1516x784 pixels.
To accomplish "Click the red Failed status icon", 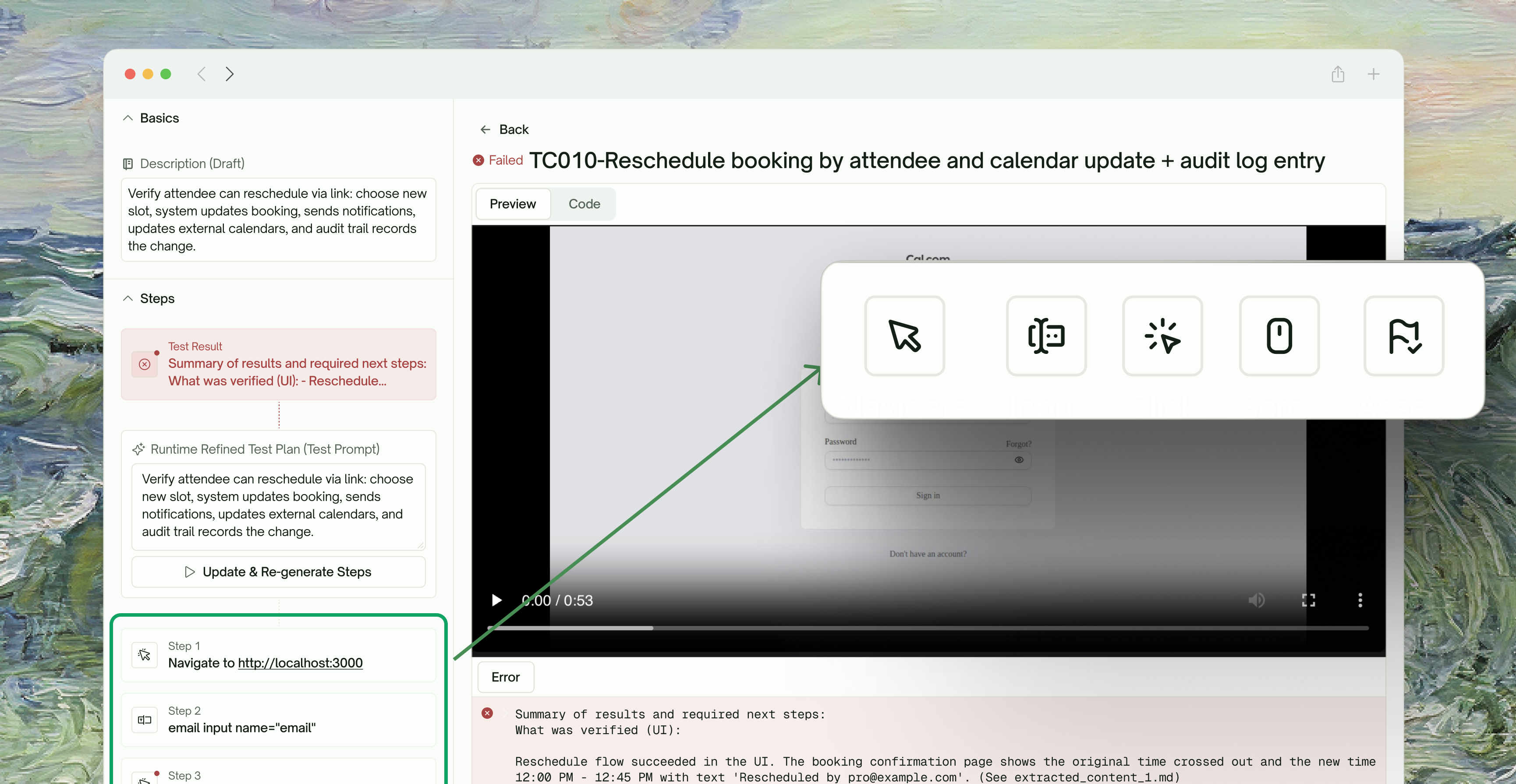I will pos(478,161).
